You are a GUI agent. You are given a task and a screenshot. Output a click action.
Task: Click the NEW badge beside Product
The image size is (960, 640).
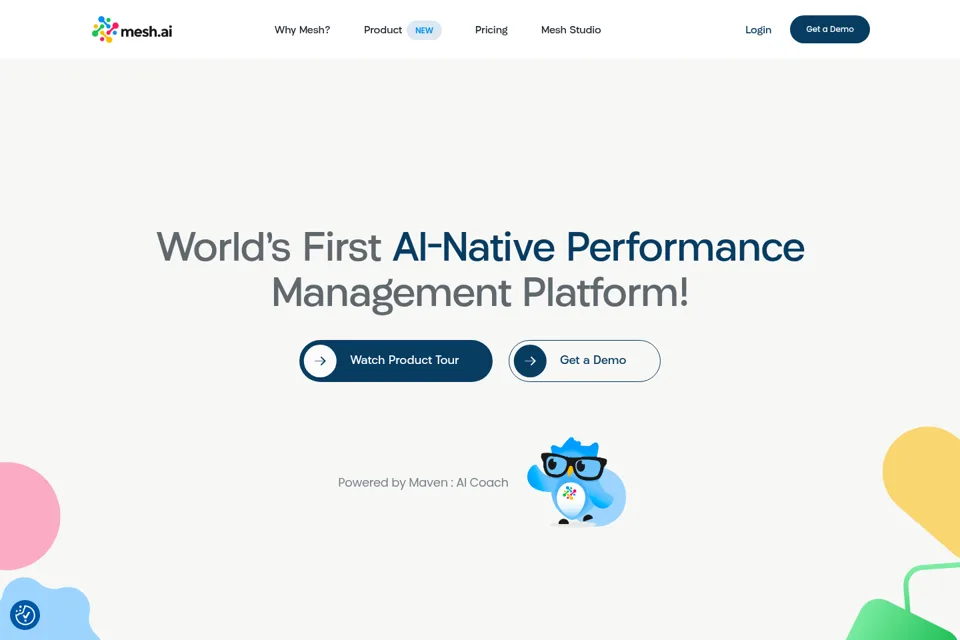pyautogui.click(x=424, y=30)
